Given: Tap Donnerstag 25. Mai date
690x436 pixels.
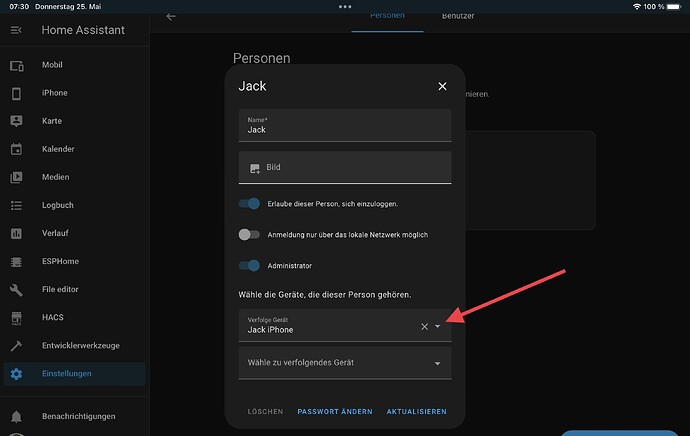Looking at the screenshot, I should [68, 7].
